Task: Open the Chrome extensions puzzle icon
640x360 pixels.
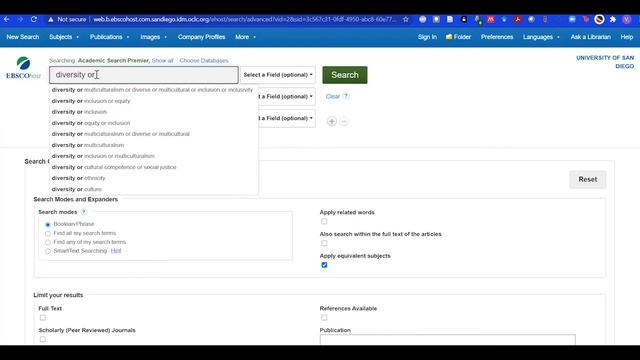Action: (x=613, y=19)
